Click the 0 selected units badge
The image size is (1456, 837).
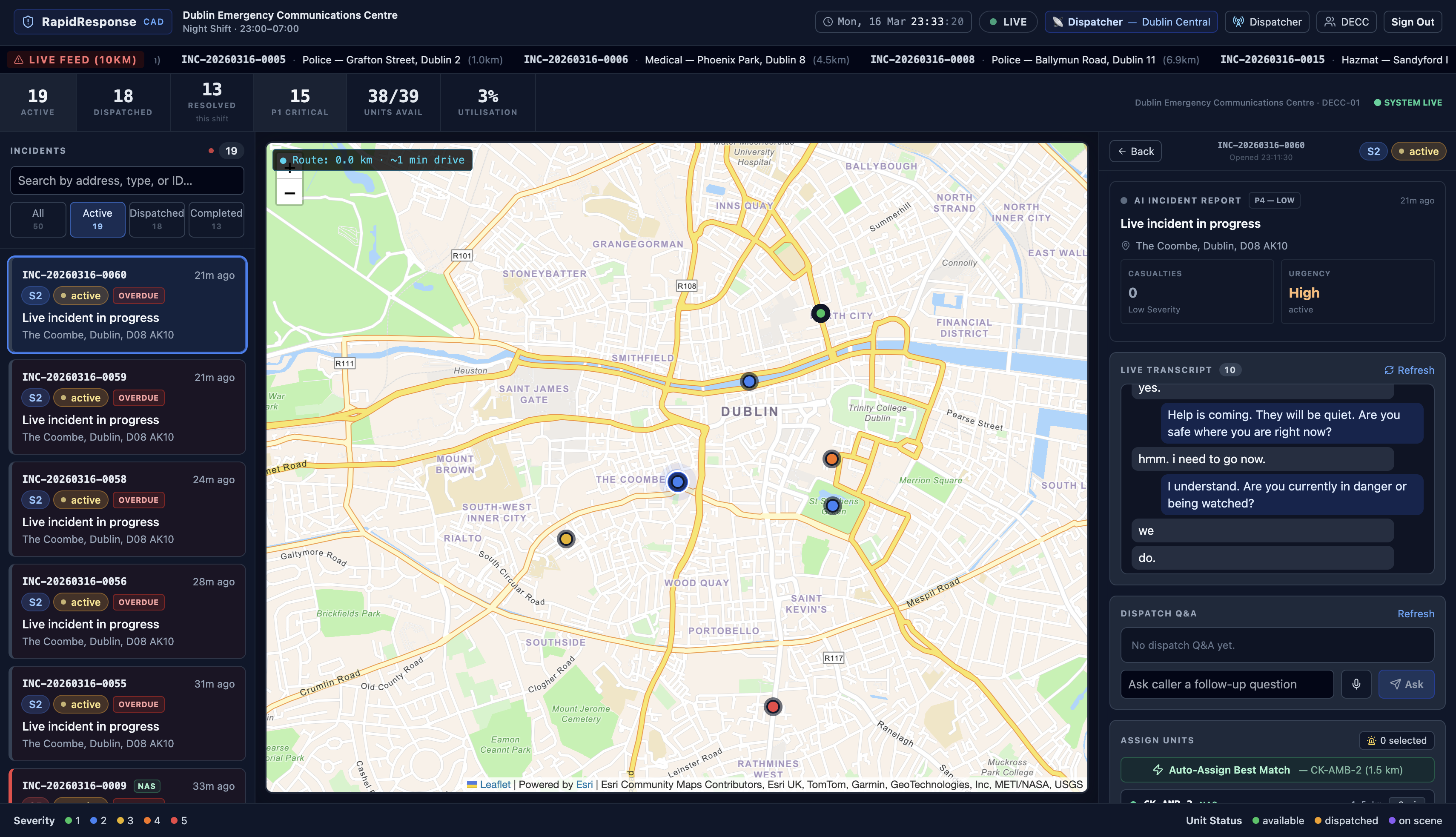point(1396,740)
